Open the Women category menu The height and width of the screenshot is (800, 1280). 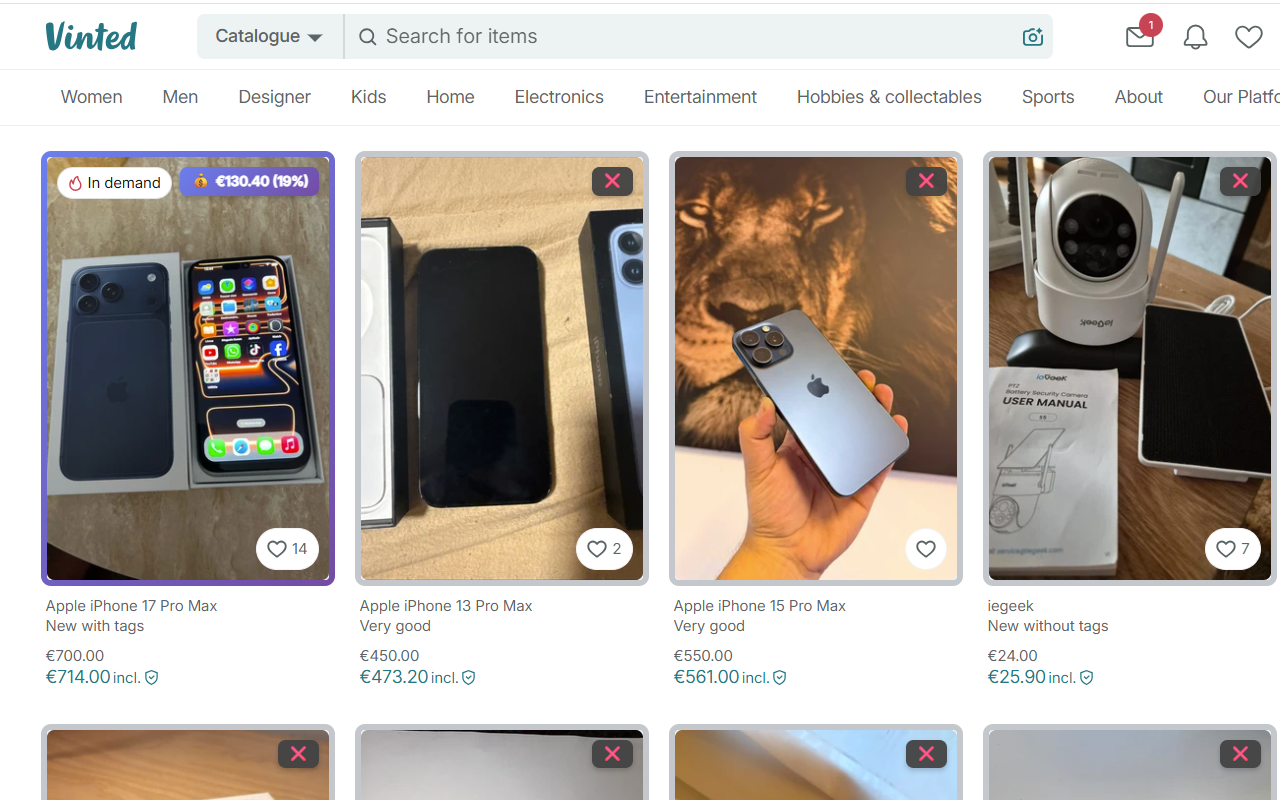(92, 97)
